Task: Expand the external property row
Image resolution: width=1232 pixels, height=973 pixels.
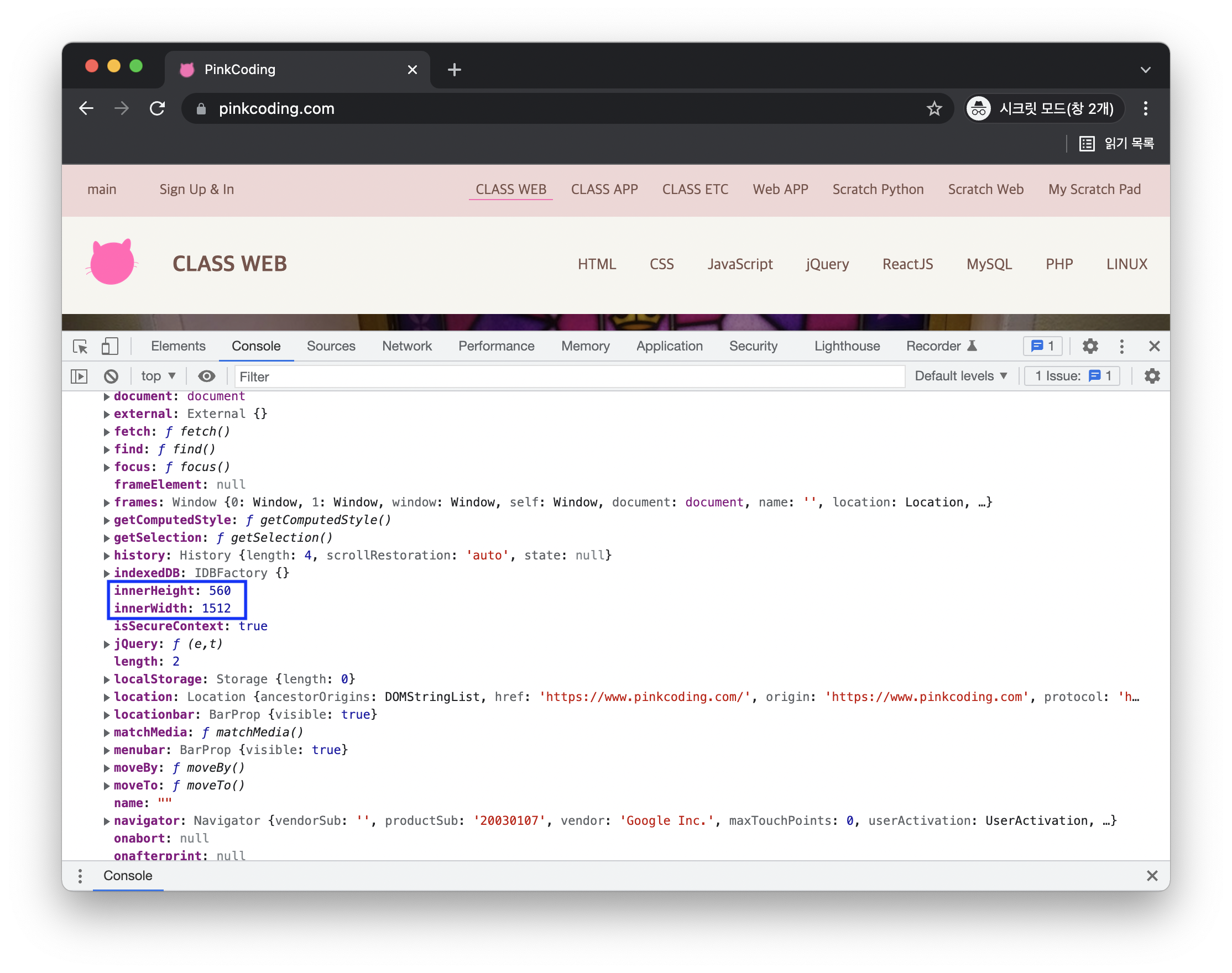Action: click(107, 414)
